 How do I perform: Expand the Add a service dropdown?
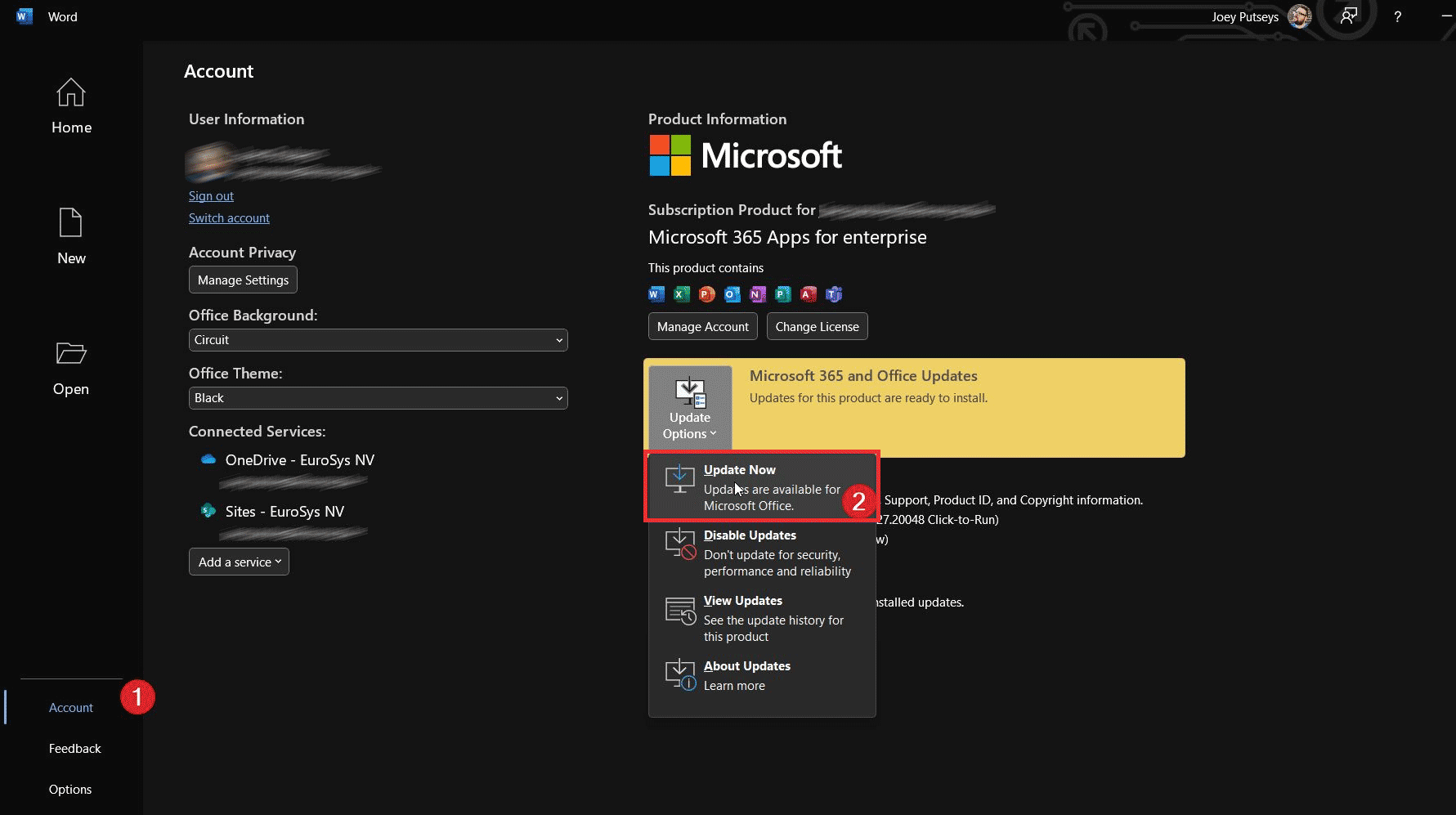coord(239,562)
